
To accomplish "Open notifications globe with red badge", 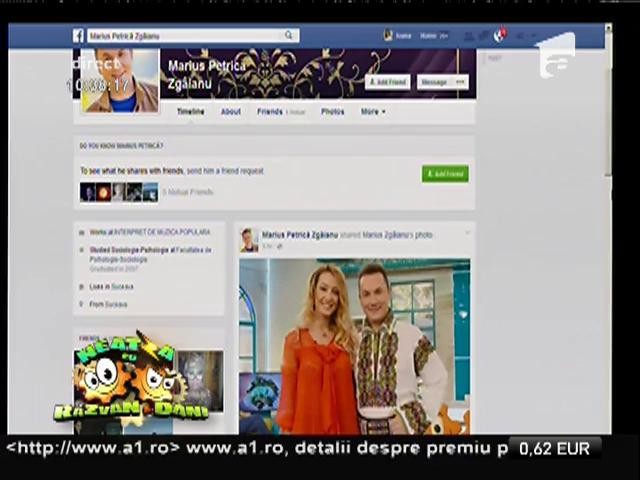I will [x=500, y=36].
